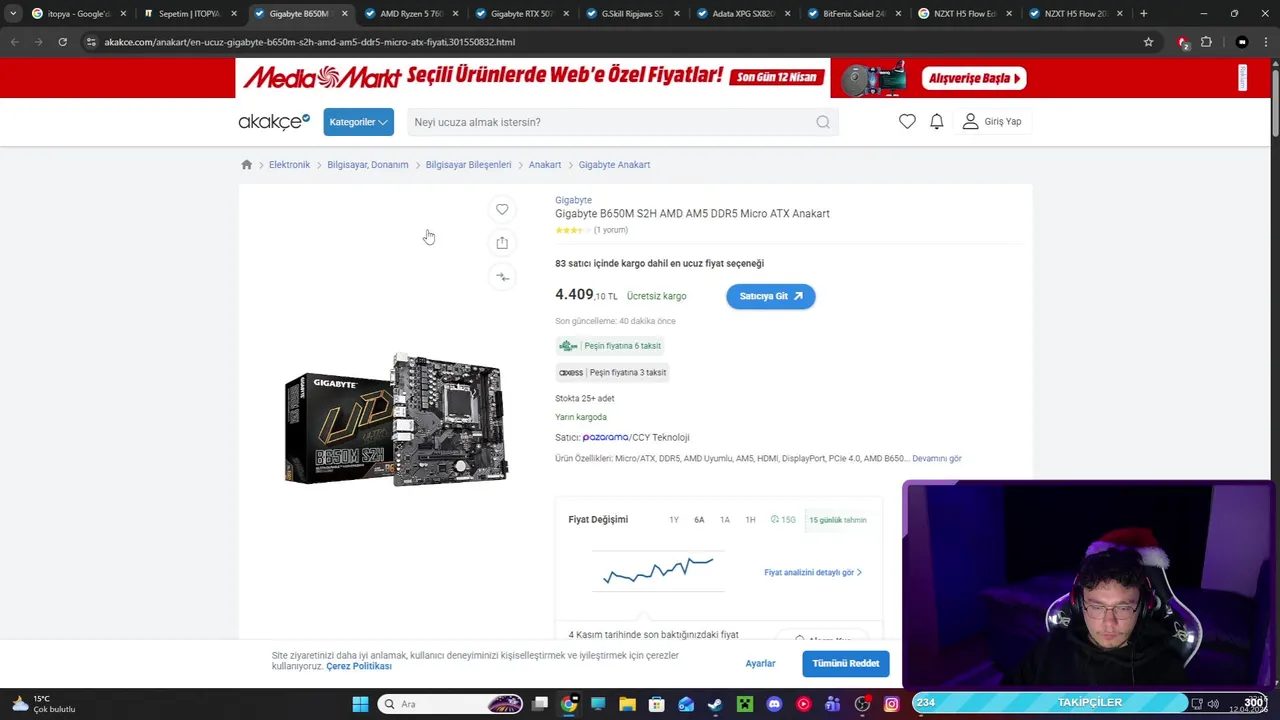The image size is (1280, 720).
Task: Open the browser extensions puzzle icon
Action: click(x=1206, y=42)
